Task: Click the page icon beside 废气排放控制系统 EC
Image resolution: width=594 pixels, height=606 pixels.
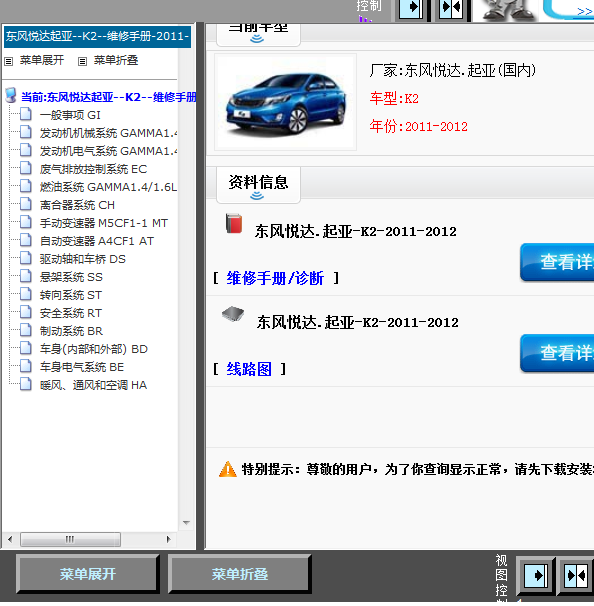Action: tap(26, 169)
